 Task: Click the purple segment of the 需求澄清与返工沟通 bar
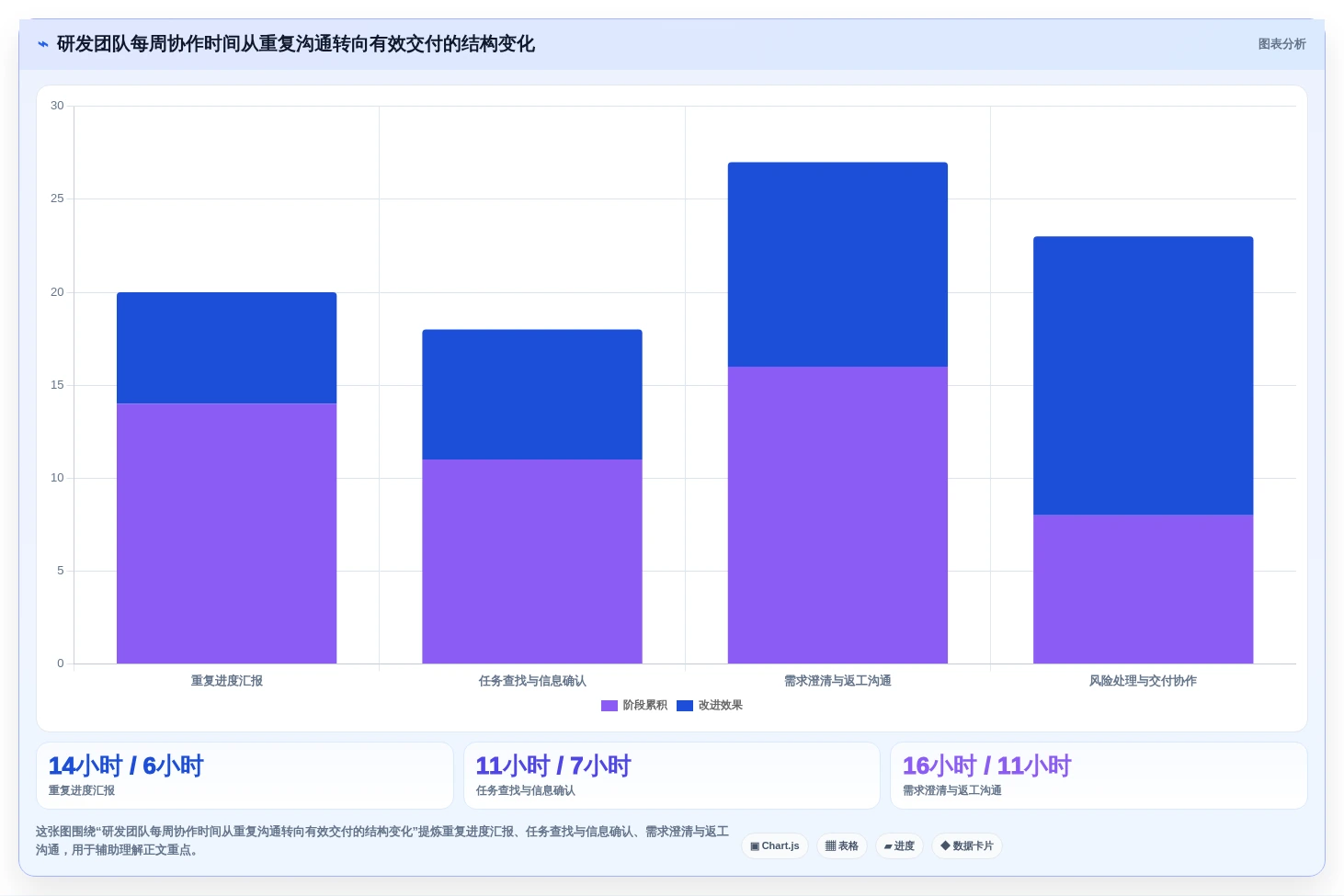pyautogui.click(x=837, y=515)
